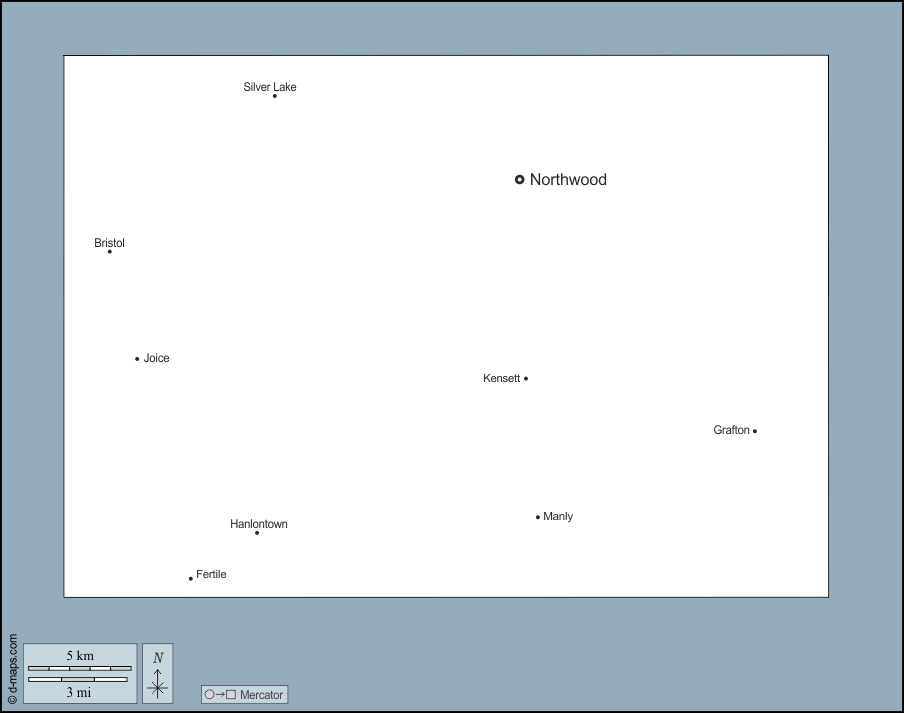This screenshot has height=713, width=904.
Task: Click the Fertile dot marker
Action: pos(191,579)
